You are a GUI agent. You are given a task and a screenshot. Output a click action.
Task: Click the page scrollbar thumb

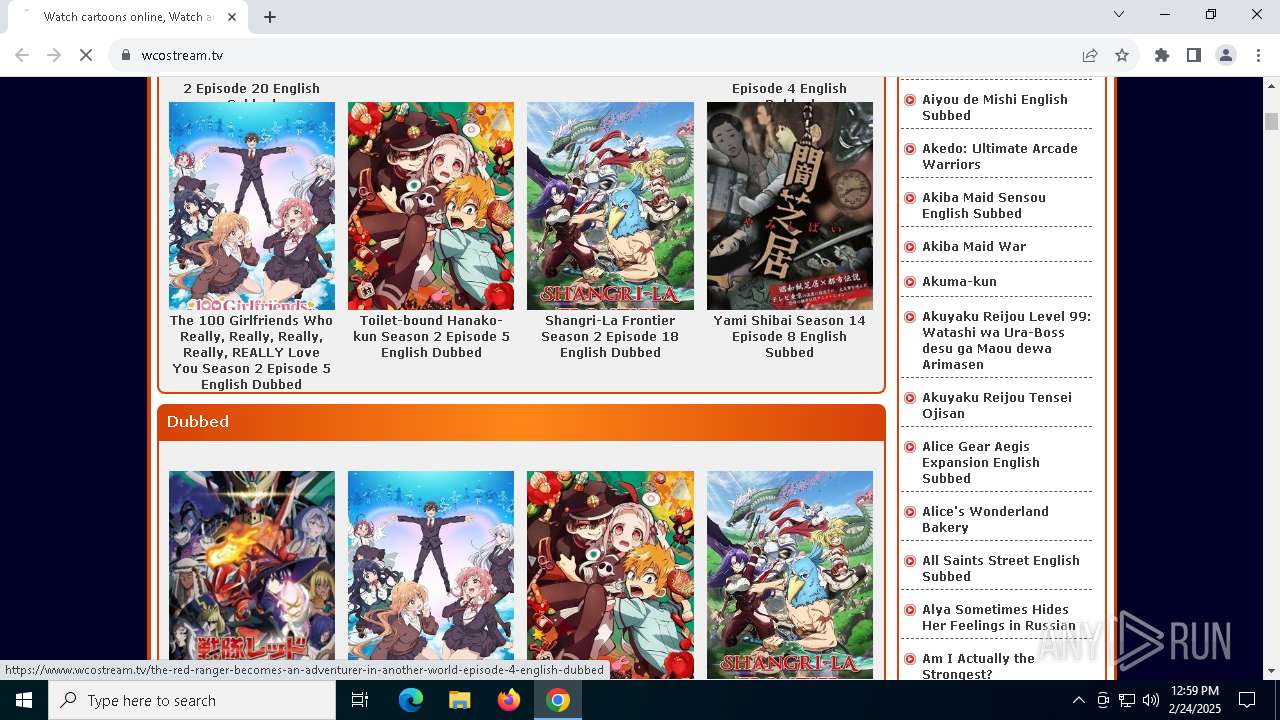coord(1271,121)
